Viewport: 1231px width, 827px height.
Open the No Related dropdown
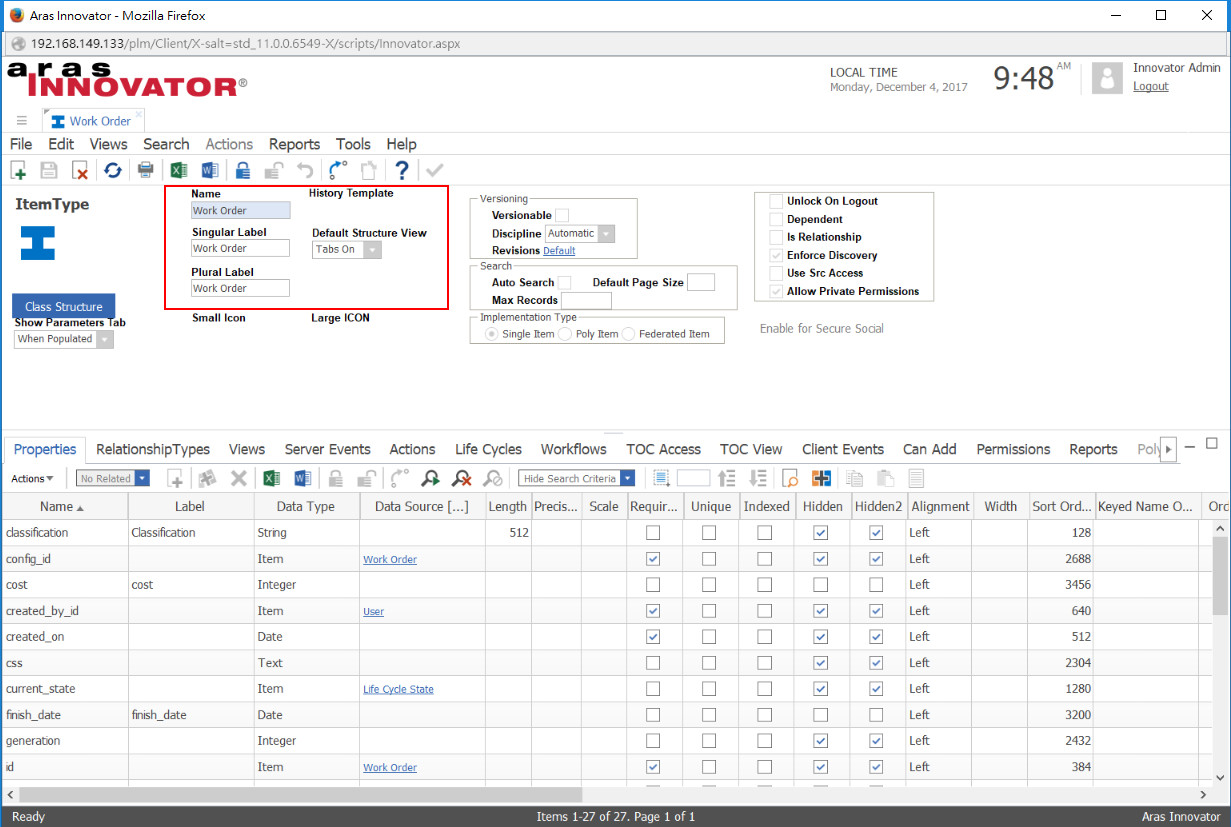(x=142, y=478)
